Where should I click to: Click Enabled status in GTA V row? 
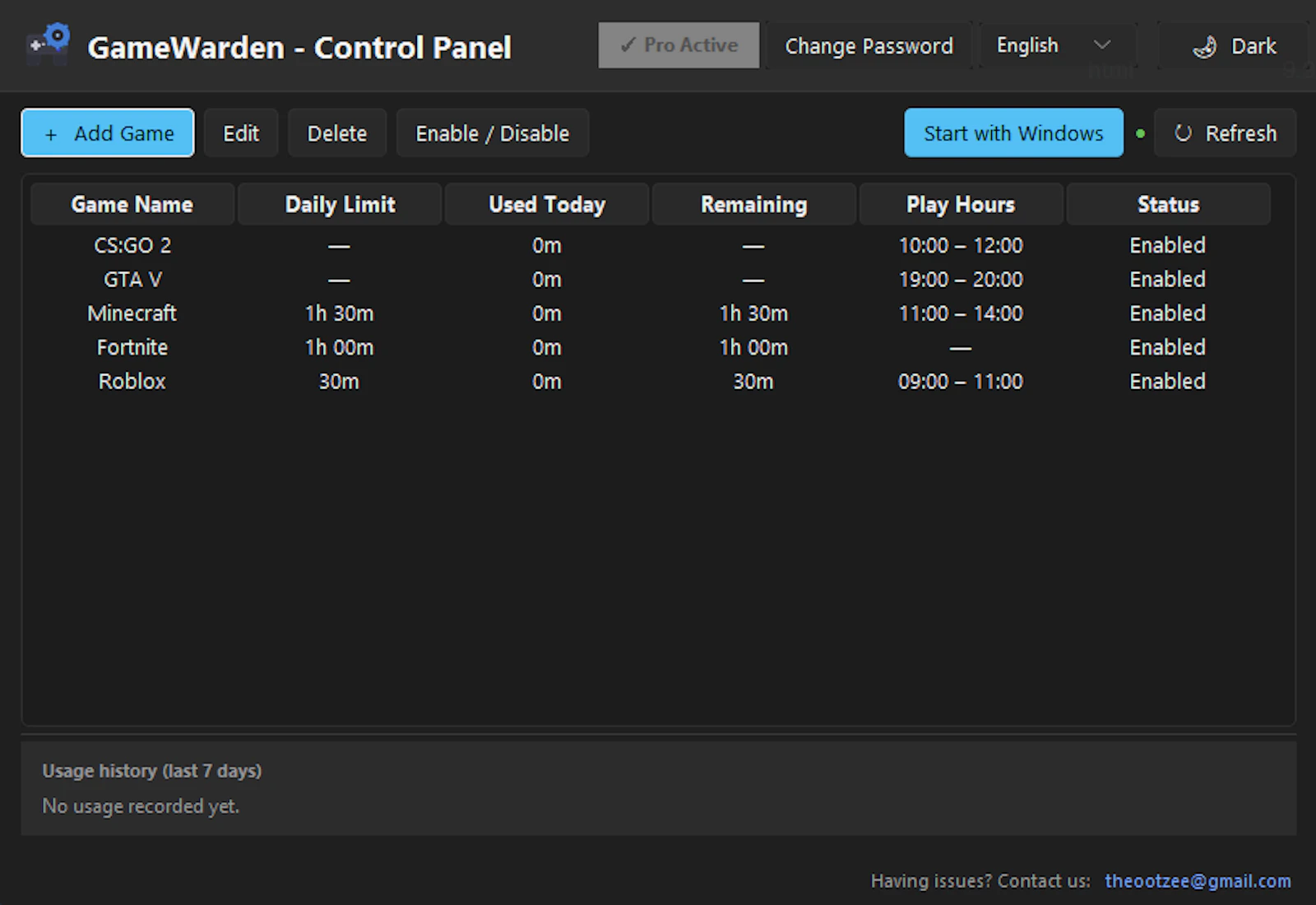pyautogui.click(x=1168, y=280)
